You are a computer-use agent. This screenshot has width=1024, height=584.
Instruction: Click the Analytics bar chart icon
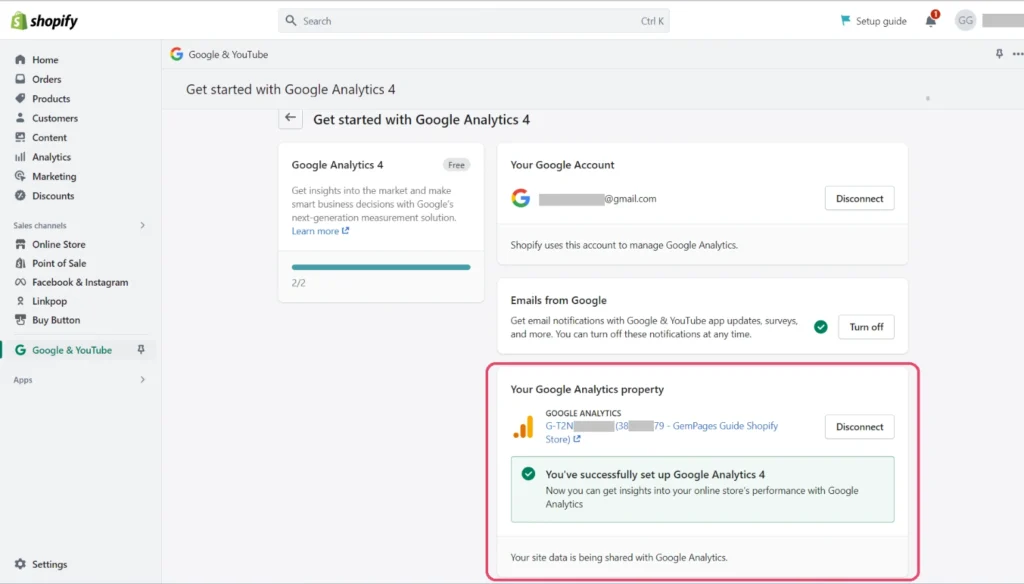[x=20, y=157]
